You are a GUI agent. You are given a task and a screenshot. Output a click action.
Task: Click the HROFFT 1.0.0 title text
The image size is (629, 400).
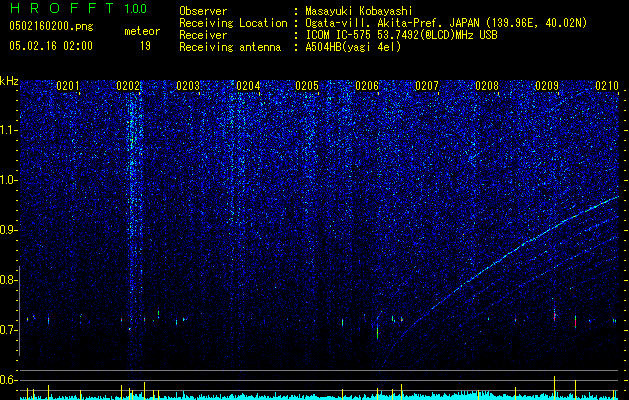(x=78, y=8)
